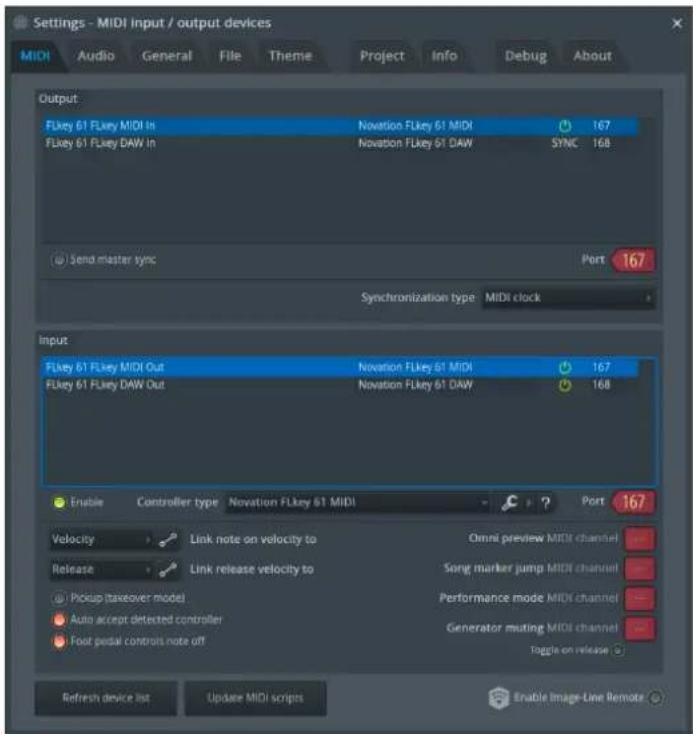Viewport: 693px width, 734px height.
Task: Toggle Auto accept detected controller
Action: click(x=59, y=620)
